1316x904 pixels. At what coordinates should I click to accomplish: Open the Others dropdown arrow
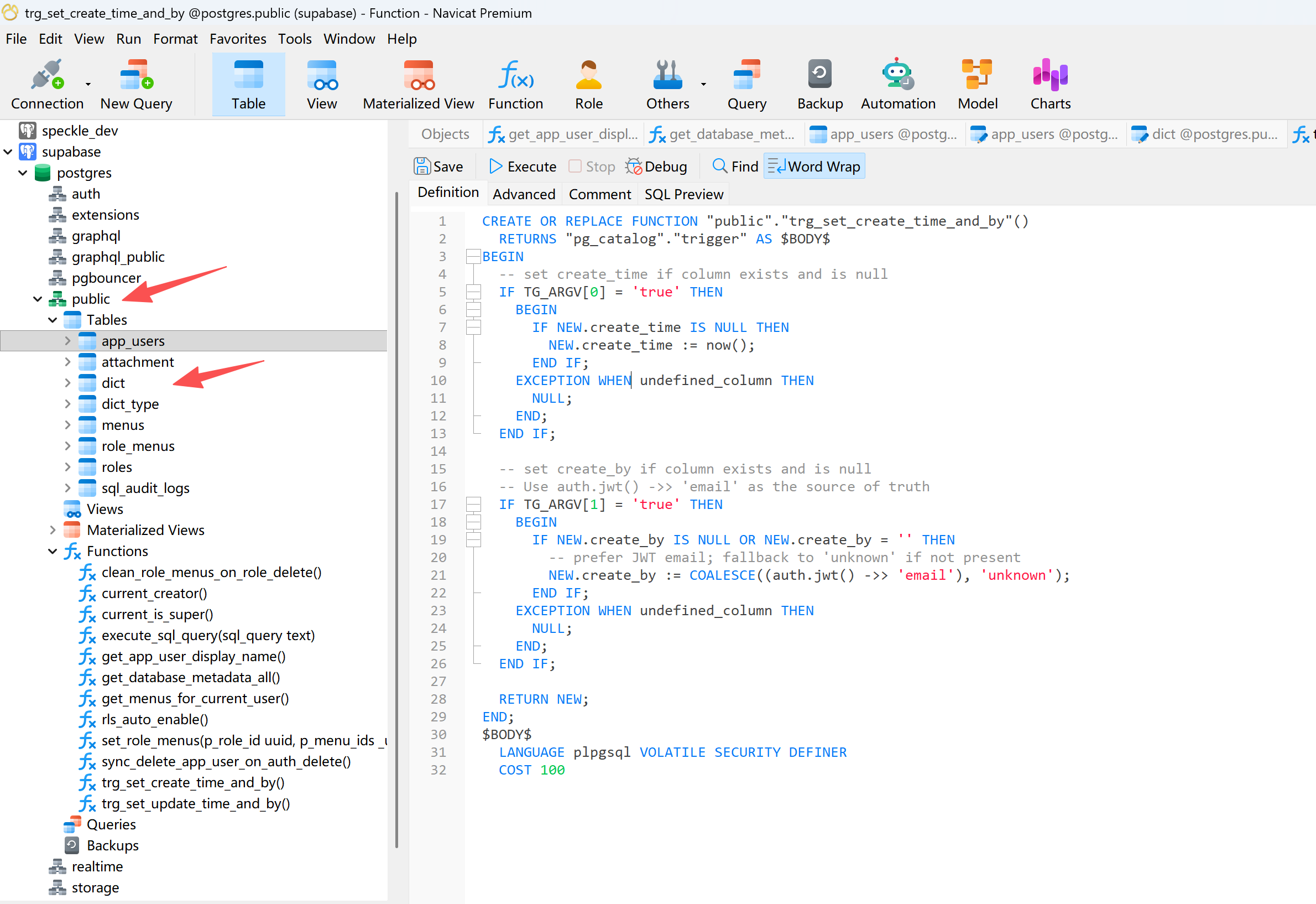coord(703,84)
